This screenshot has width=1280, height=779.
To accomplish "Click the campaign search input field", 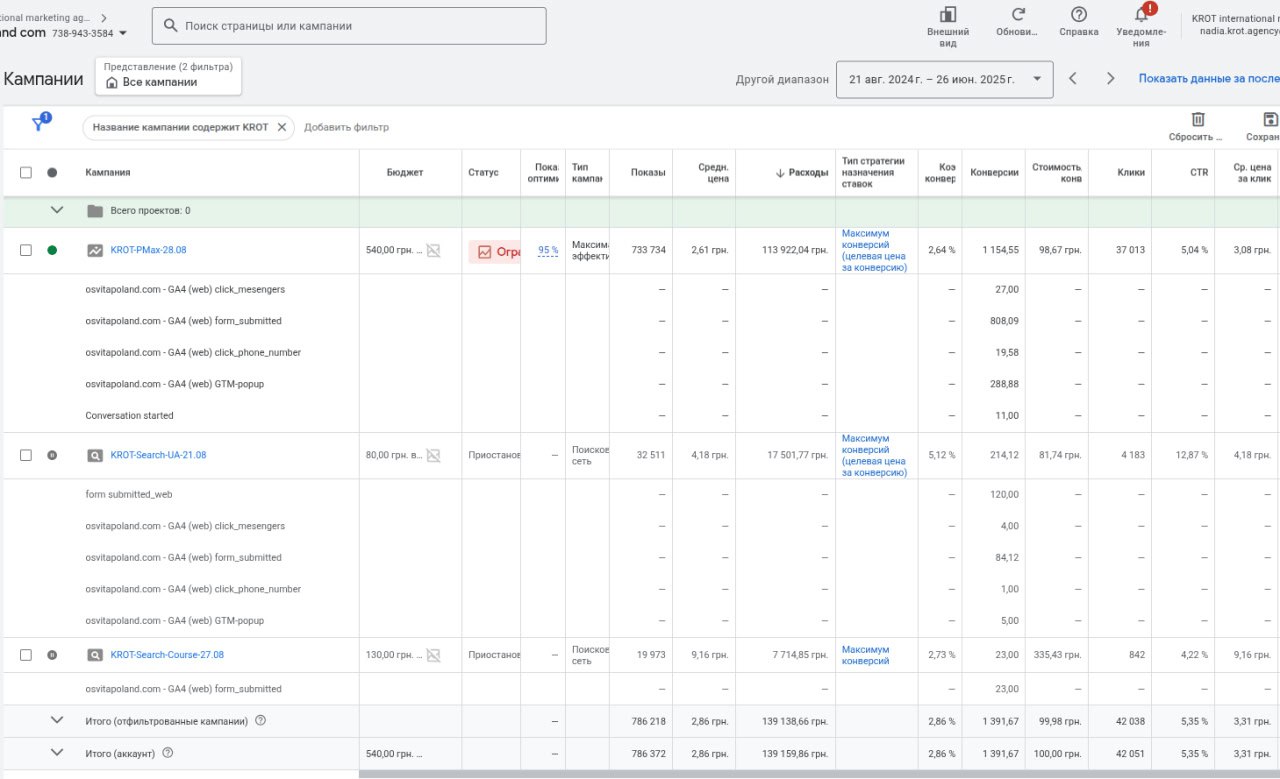I will pyautogui.click(x=349, y=26).
